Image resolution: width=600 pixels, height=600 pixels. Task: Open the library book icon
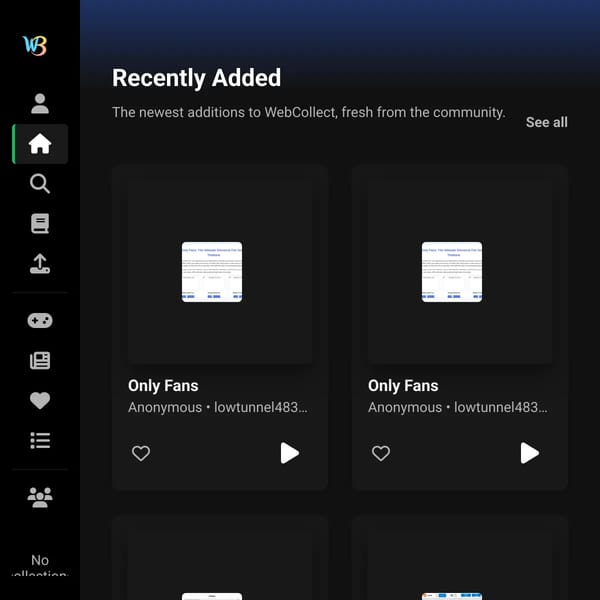pyautogui.click(x=40, y=223)
